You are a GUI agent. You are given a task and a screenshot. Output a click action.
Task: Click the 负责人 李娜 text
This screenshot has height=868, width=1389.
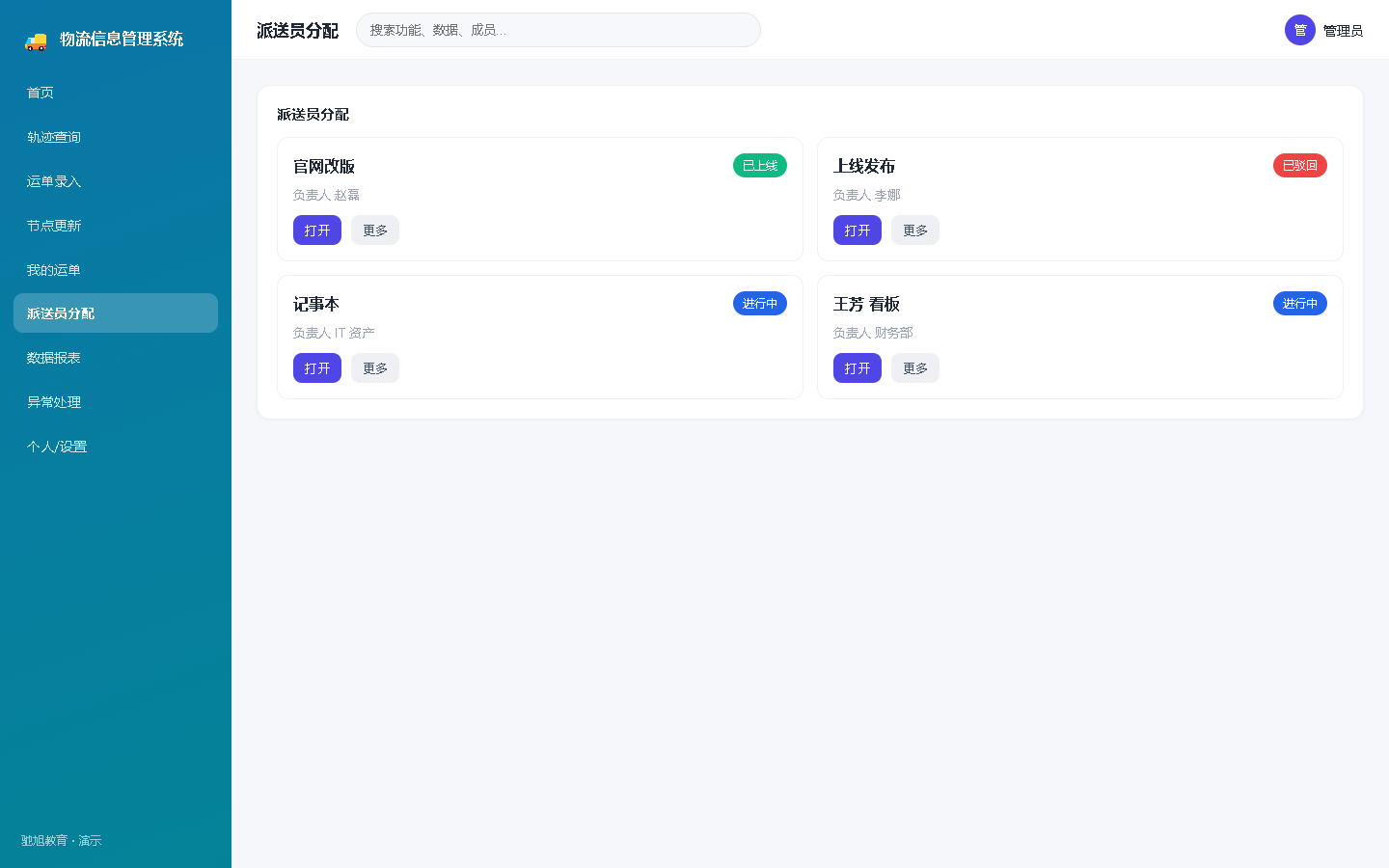coord(866,195)
